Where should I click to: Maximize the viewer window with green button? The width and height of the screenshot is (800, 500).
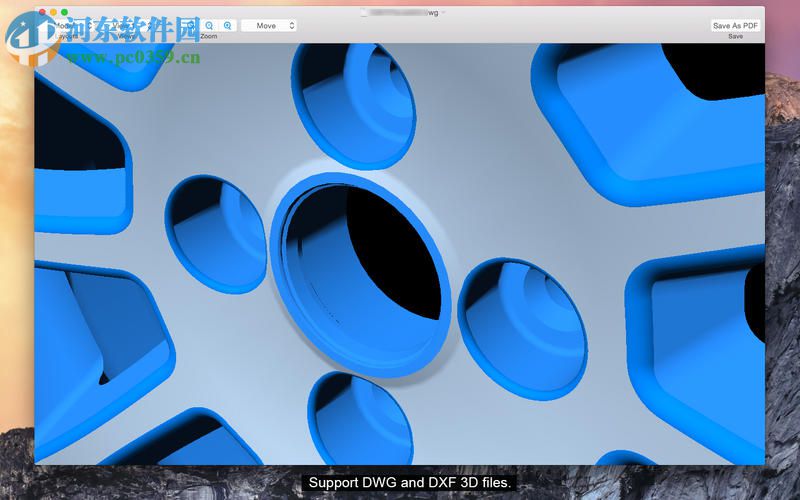click(64, 12)
